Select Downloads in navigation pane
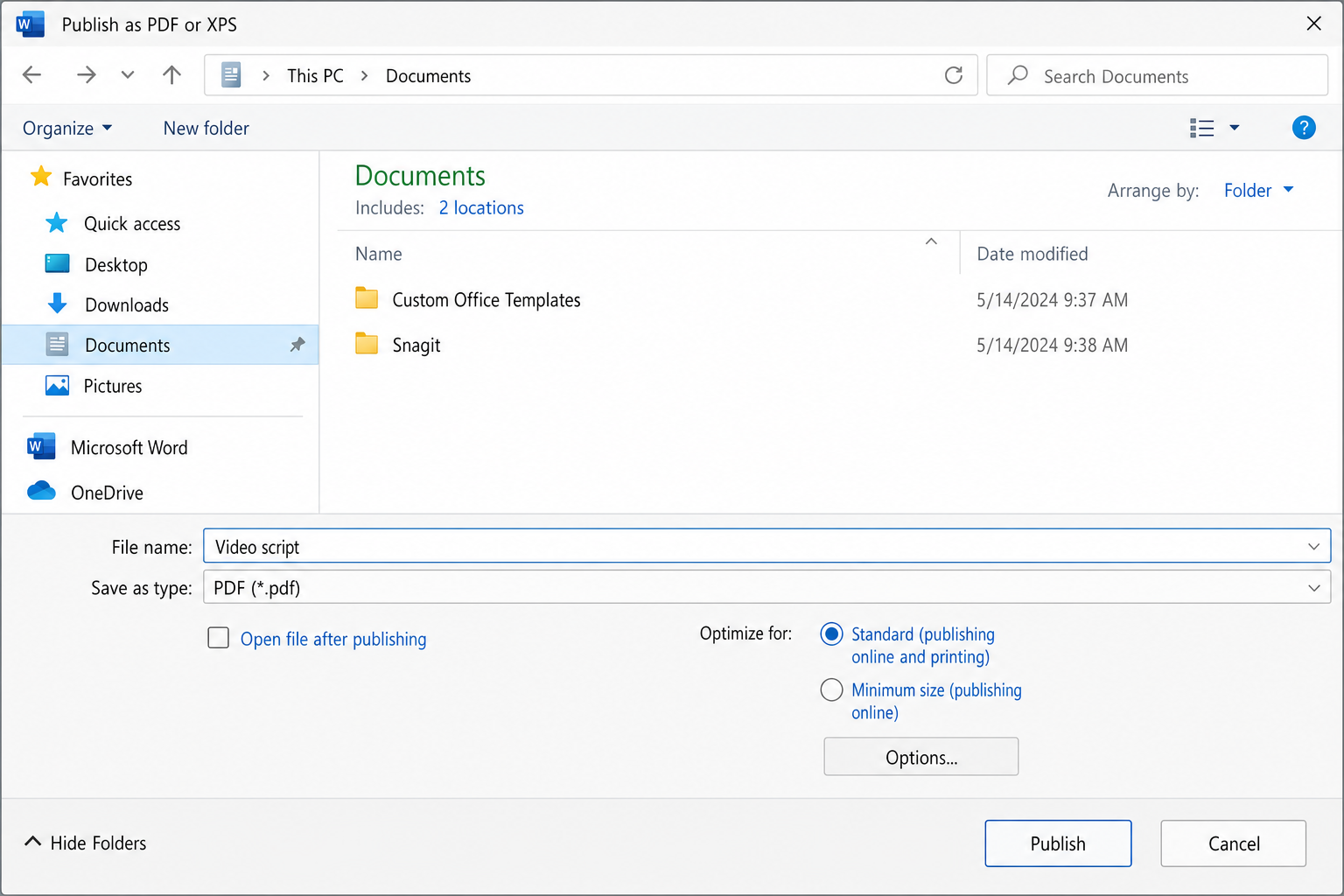 tap(127, 305)
